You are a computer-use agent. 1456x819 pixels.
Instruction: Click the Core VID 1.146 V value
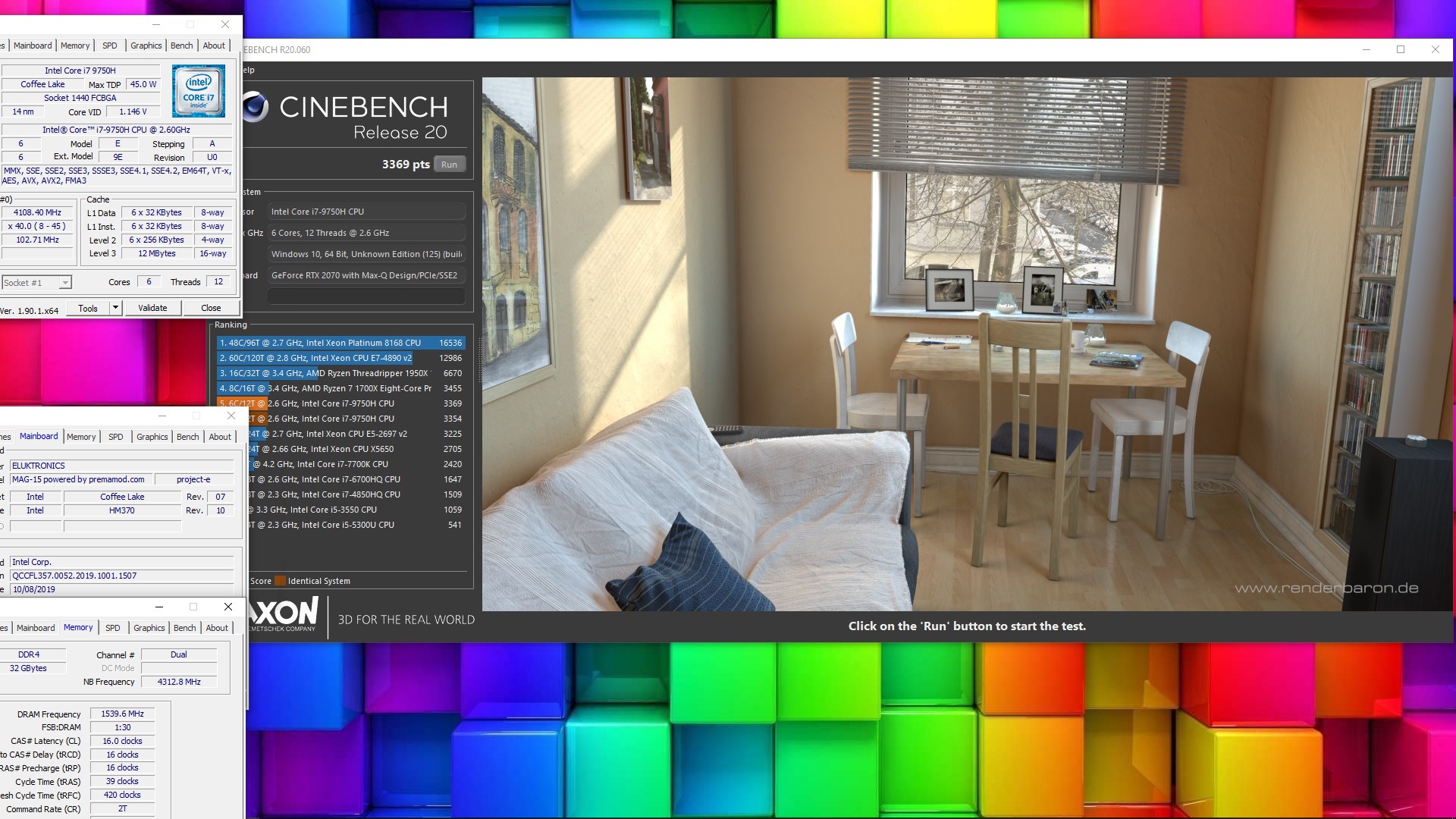[133, 111]
